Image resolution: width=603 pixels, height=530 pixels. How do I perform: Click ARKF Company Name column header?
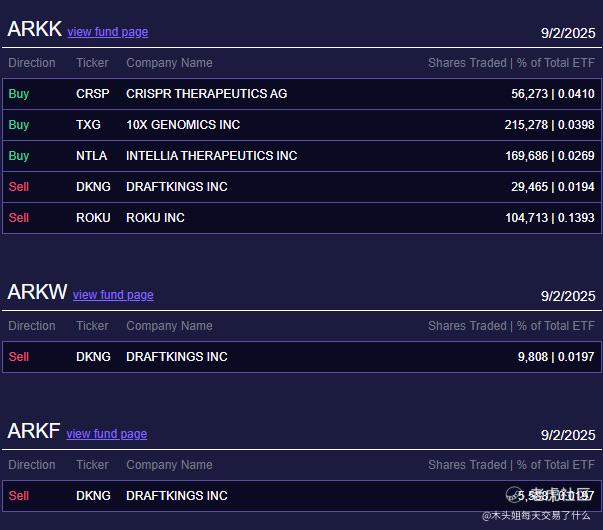pyautogui.click(x=169, y=465)
